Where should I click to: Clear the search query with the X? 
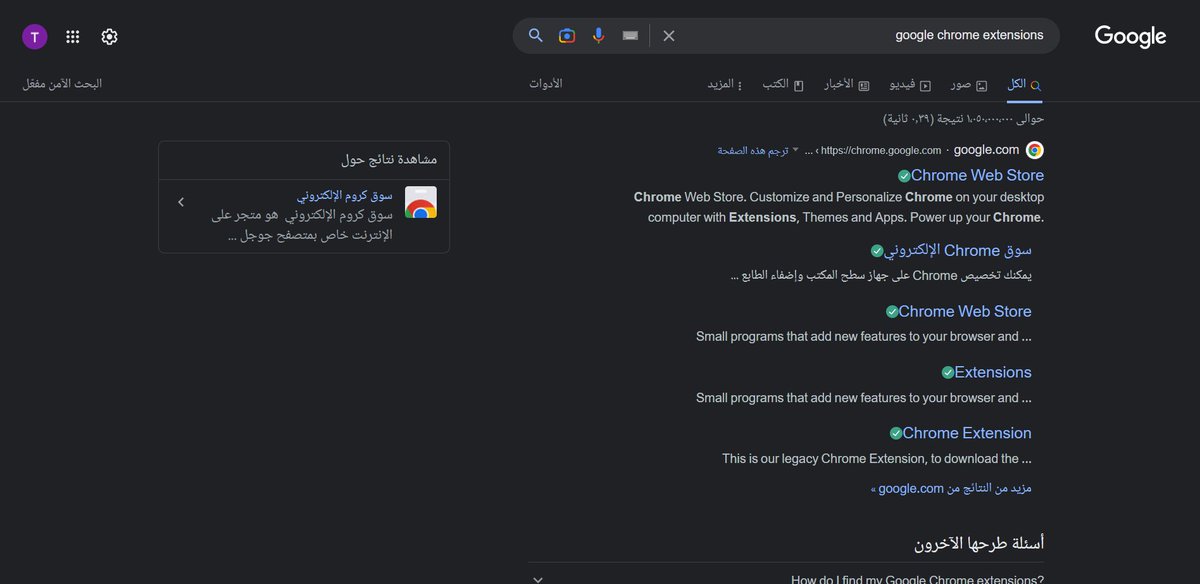[669, 35]
